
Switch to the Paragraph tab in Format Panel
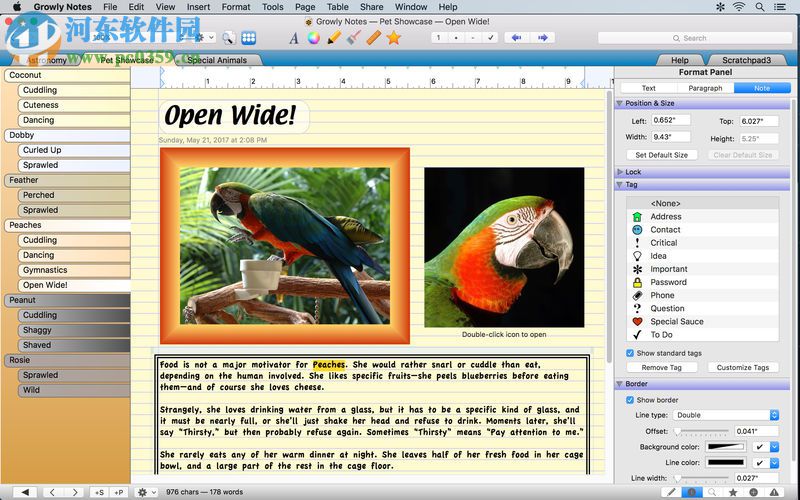click(x=705, y=88)
